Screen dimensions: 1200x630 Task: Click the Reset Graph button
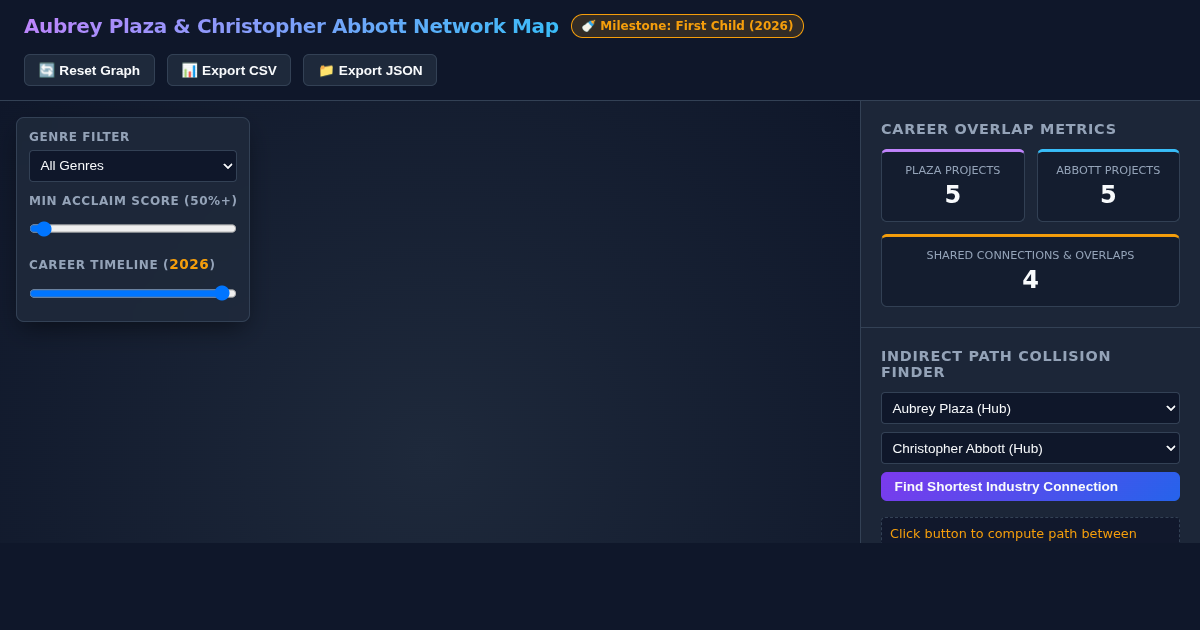[x=89, y=70]
